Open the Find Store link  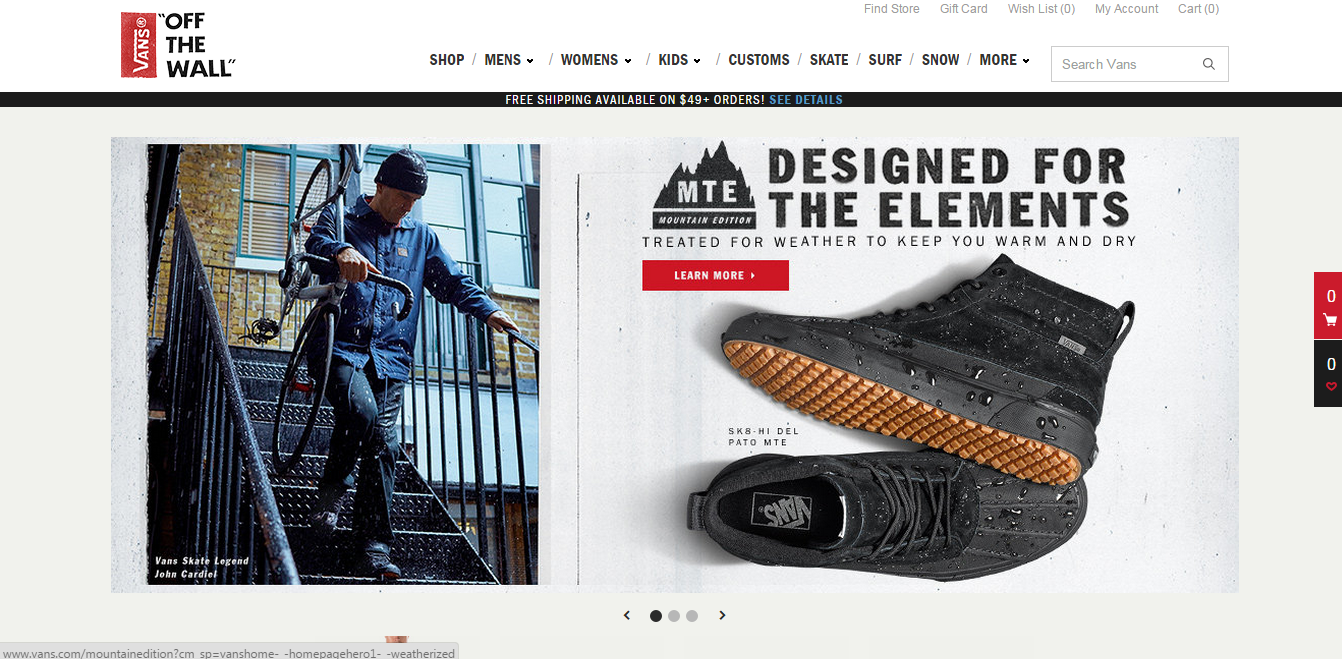892,9
